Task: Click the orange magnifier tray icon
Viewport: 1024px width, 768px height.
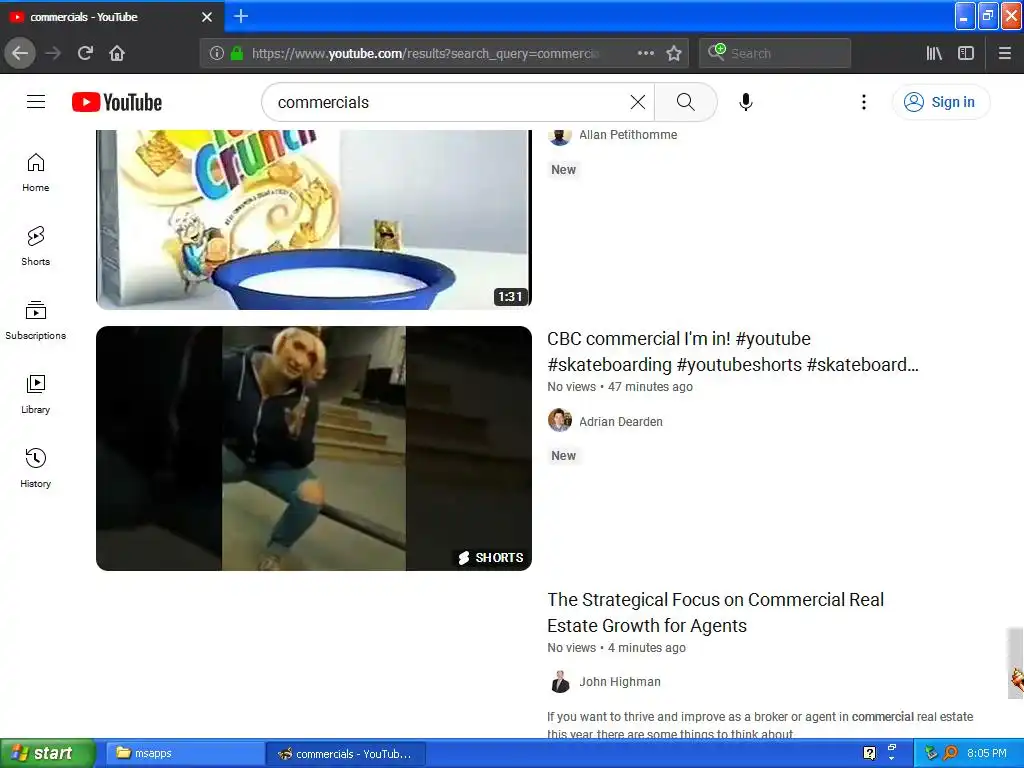Action: tap(951, 753)
